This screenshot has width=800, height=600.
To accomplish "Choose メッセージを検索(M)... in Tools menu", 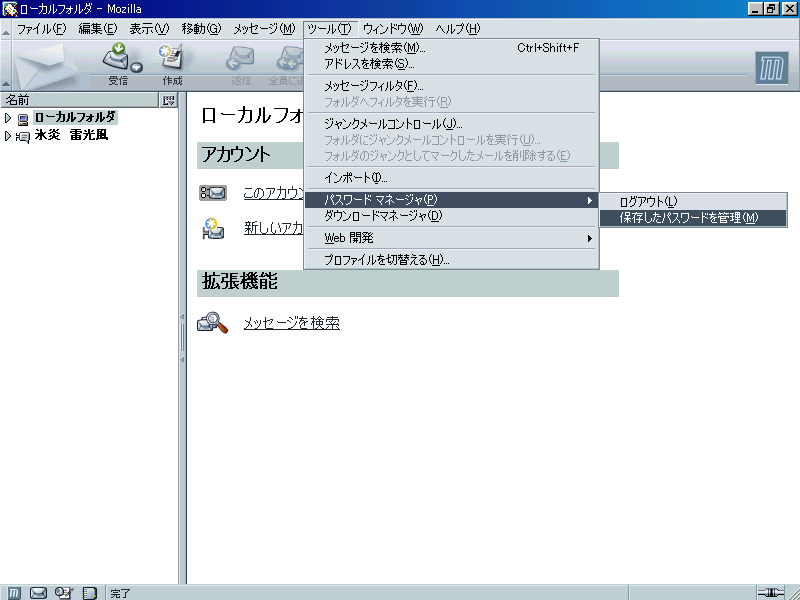I will click(x=452, y=48).
